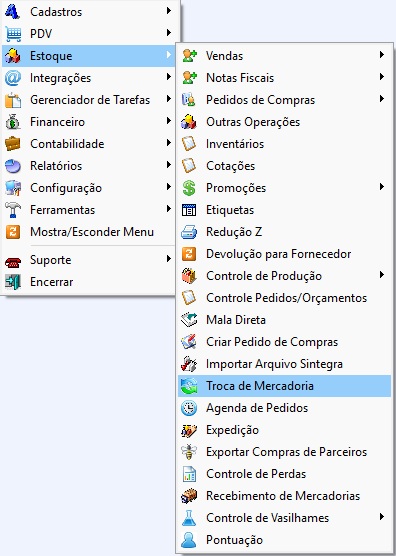Screen dimensions: 396x556
Task: Click Encerrar to exit the application
Action: pyautogui.click(x=89, y=282)
